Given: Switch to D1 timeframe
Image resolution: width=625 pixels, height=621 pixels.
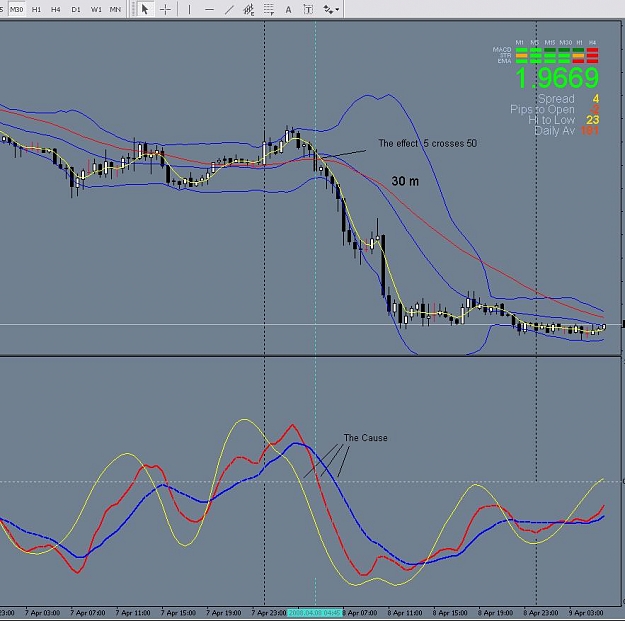Looking at the screenshot, I should [x=76, y=9].
